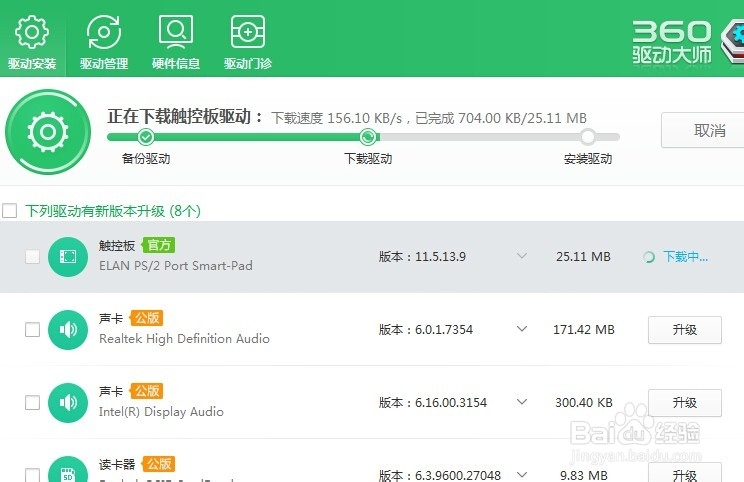Upgrade the Intel(R) Display Audio driver
744x482 pixels.
point(685,403)
